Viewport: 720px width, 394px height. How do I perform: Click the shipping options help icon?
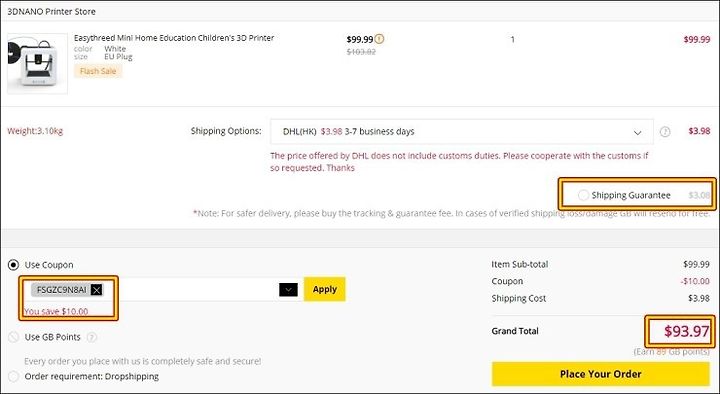665,132
